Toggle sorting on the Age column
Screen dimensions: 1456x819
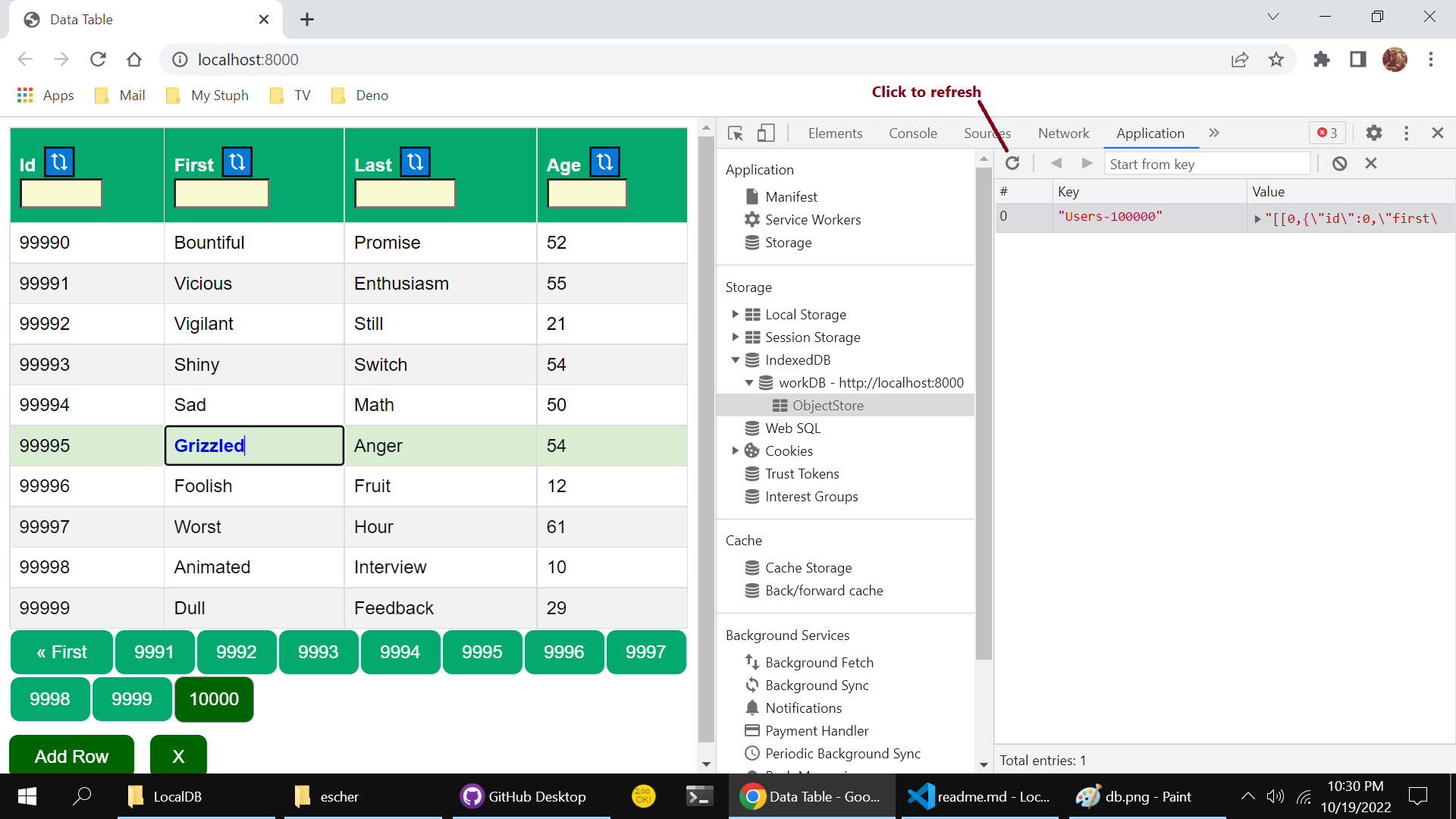pyautogui.click(x=604, y=162)
